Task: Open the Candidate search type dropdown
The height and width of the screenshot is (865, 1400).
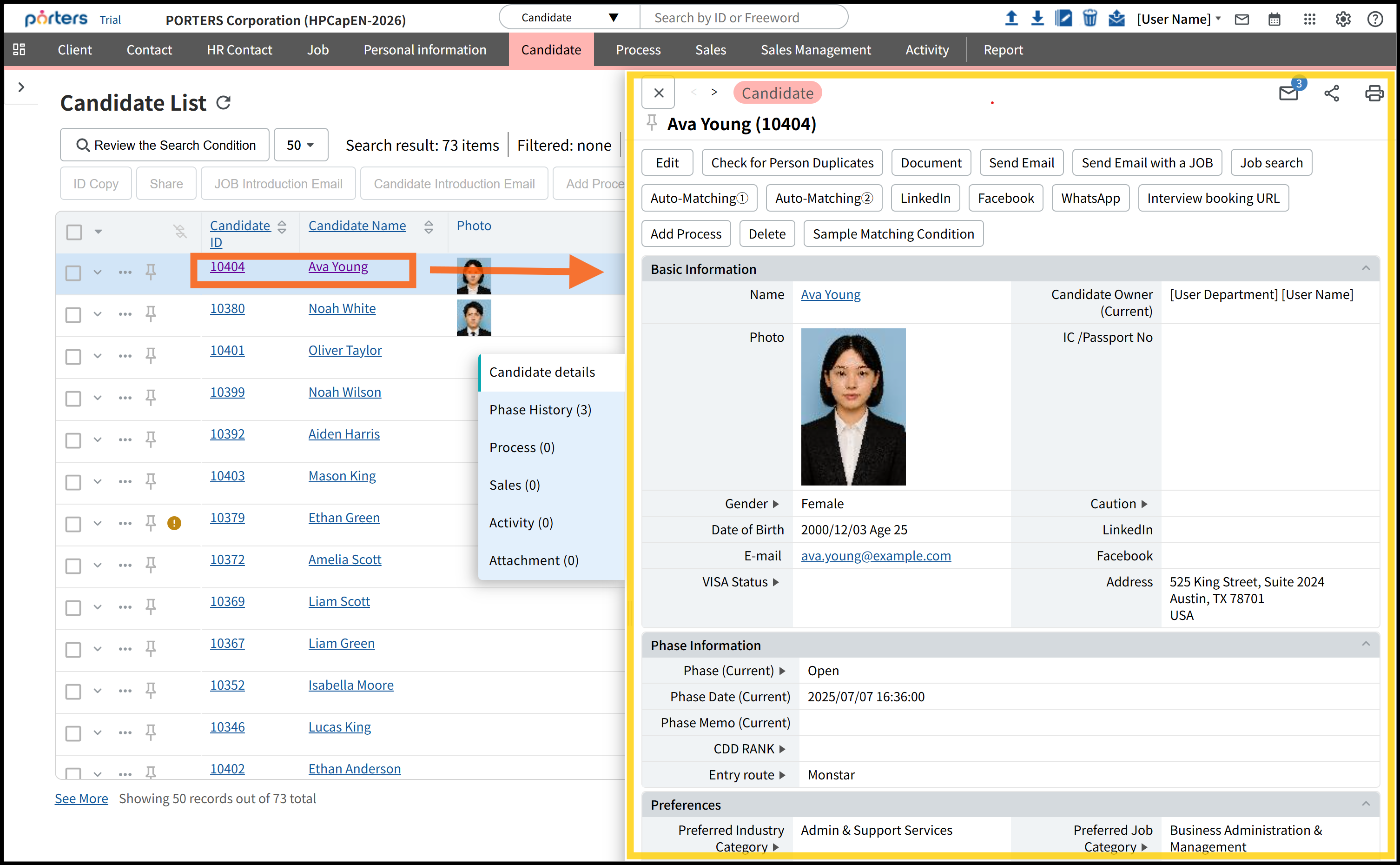Action: tap(569, 18)
